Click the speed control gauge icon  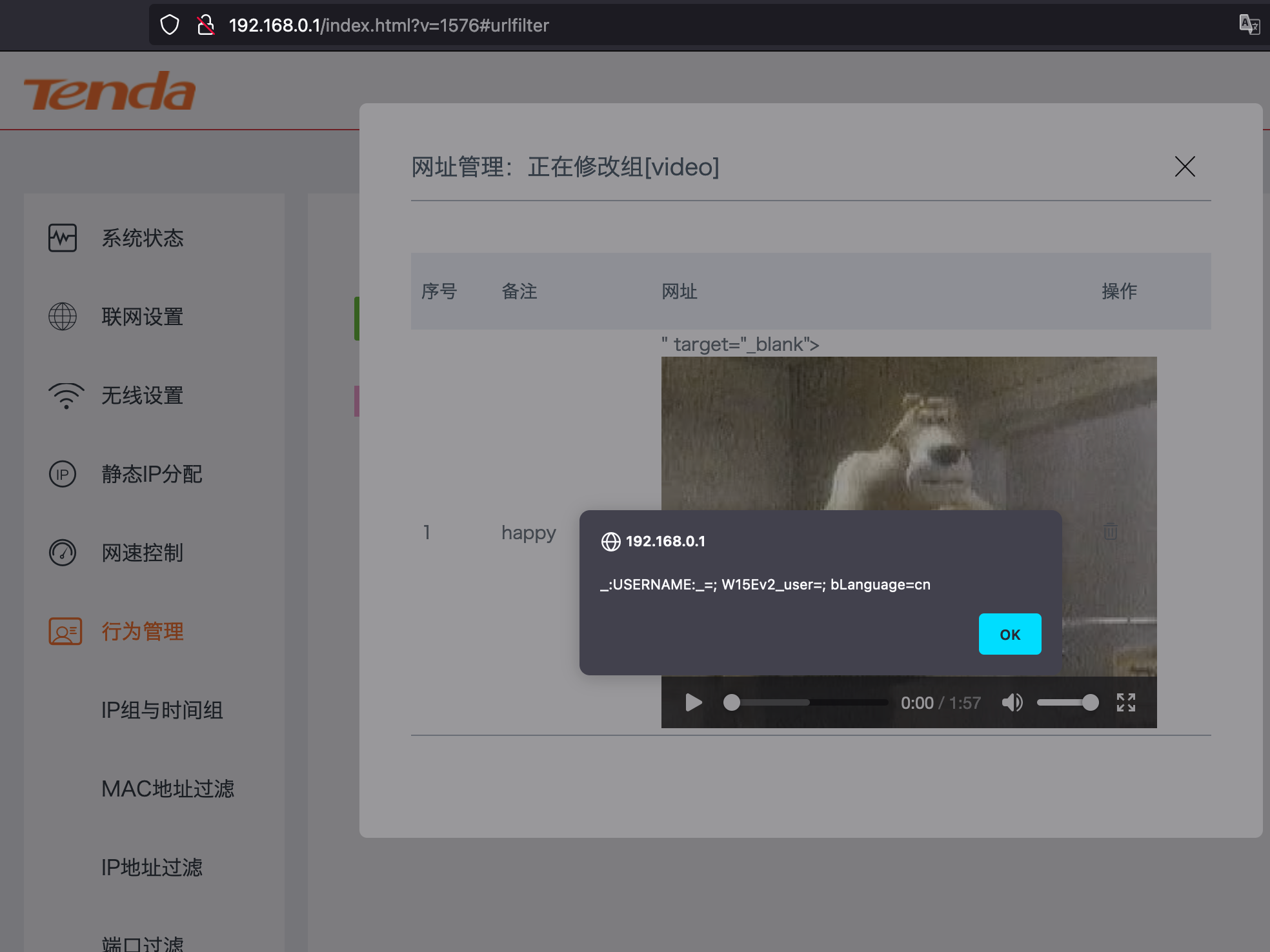63,553
